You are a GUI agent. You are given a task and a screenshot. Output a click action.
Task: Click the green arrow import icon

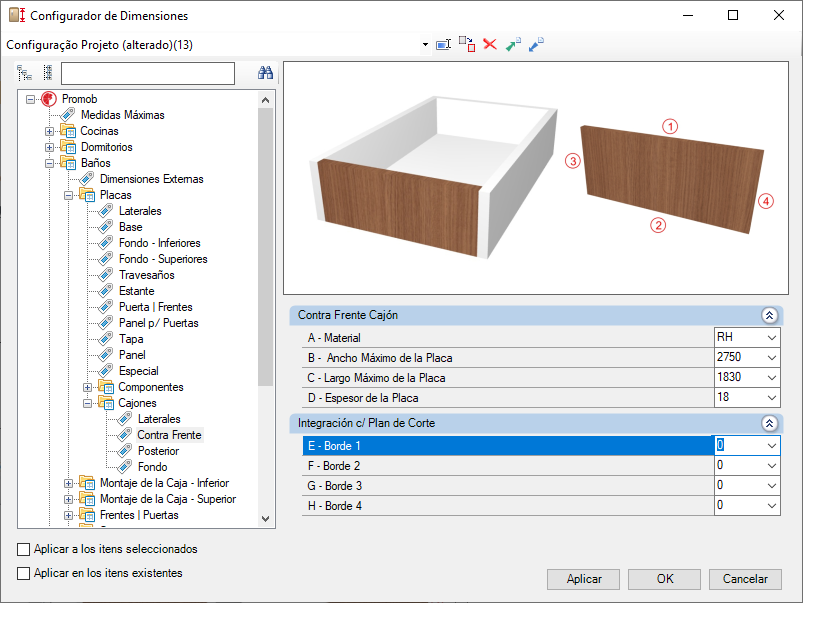tap(513, 44)
